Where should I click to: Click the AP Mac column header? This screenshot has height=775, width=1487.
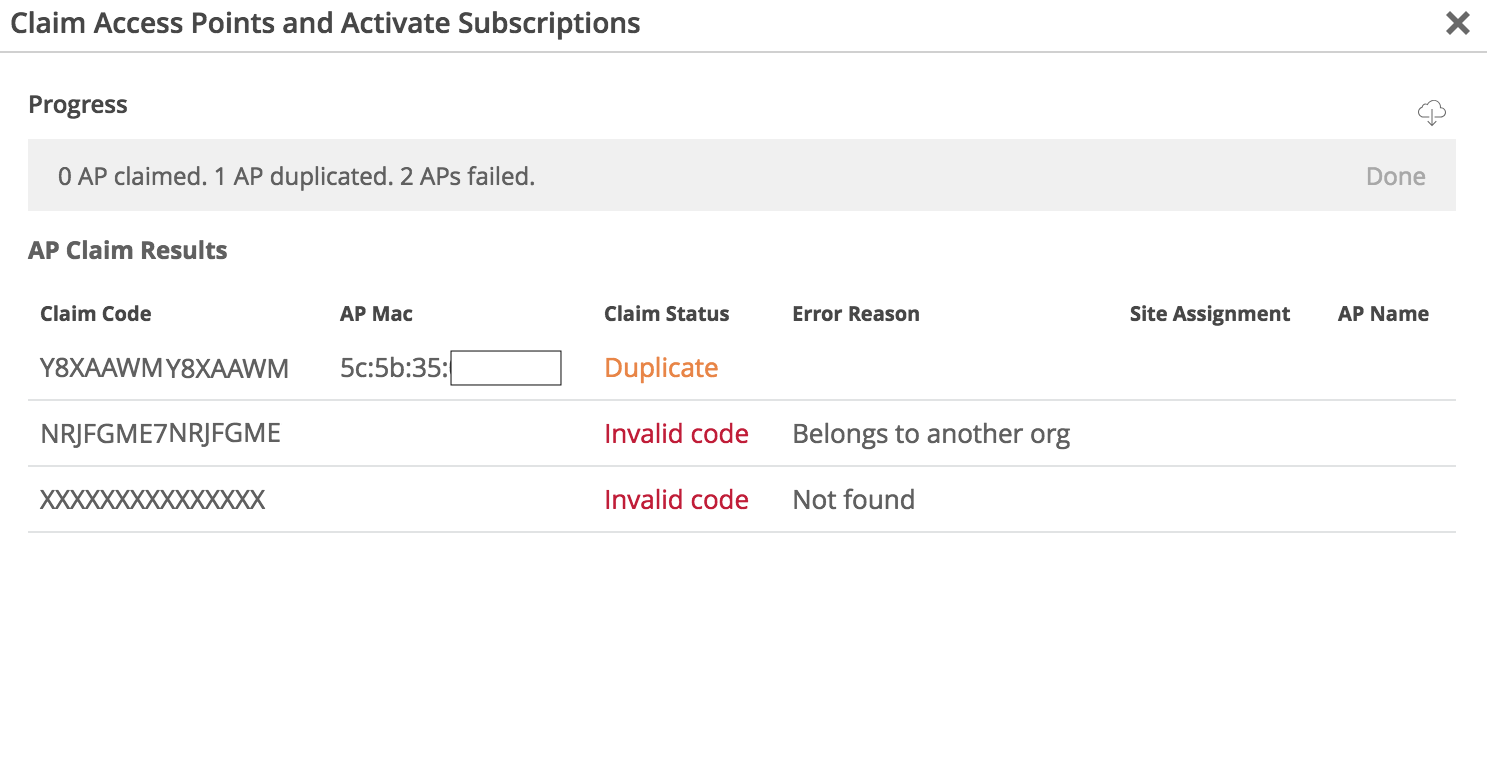click(376, 314)
